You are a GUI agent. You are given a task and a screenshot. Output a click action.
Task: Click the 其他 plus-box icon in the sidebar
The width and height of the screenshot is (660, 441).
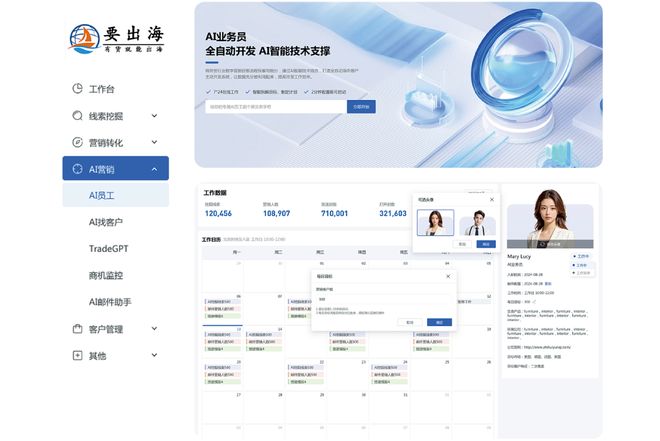[x=77, y=355]
